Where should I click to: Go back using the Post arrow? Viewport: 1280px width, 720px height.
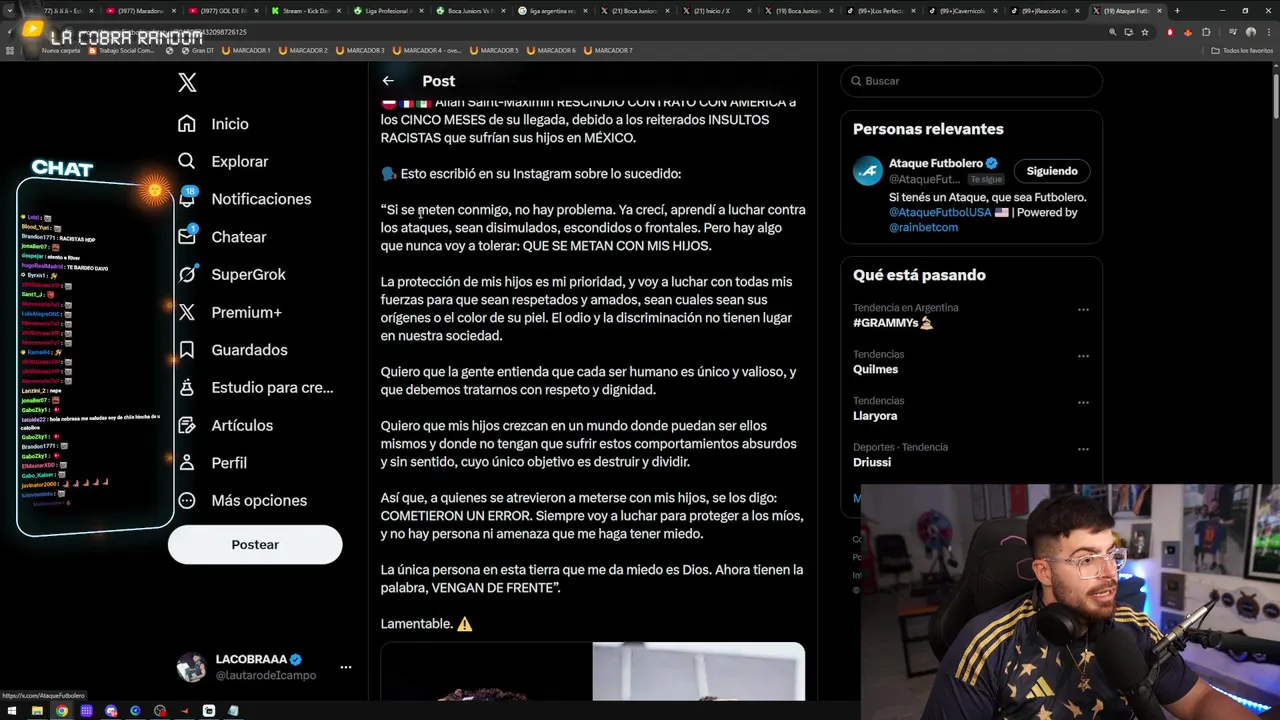pyautogui.click(x=388, y=81)
